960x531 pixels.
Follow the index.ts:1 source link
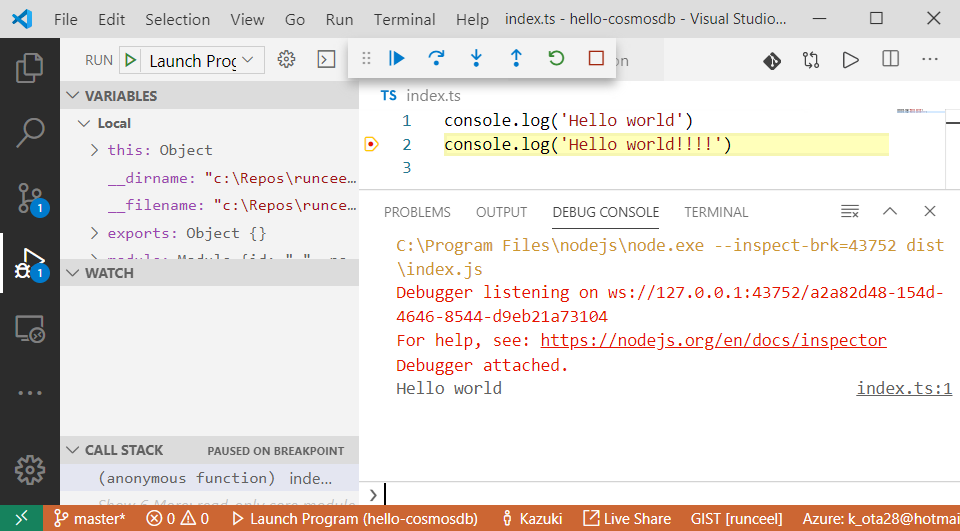904,388
